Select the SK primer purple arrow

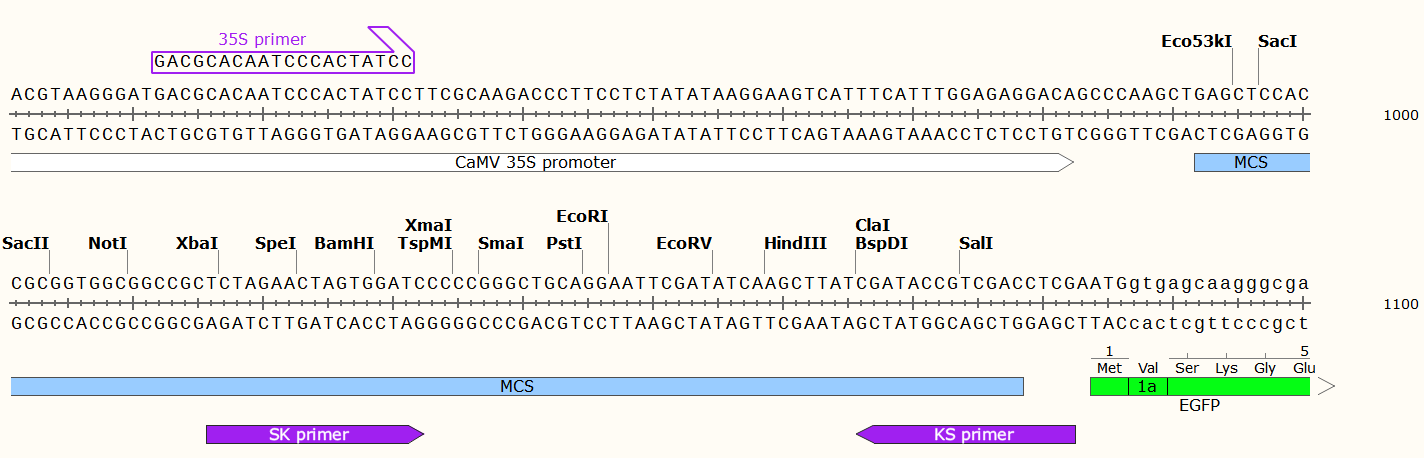(x=315, y=434)
